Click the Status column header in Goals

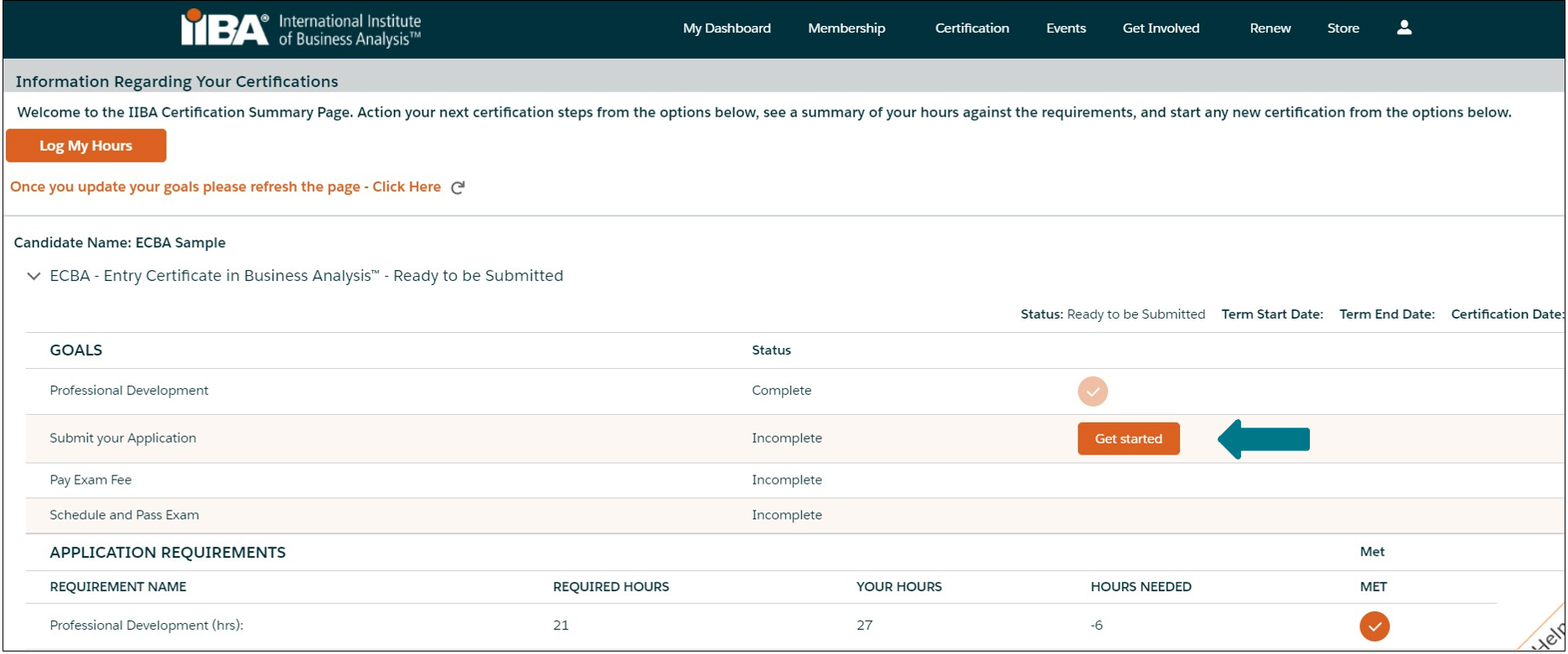pyautogui.click(x=771, y=350)
